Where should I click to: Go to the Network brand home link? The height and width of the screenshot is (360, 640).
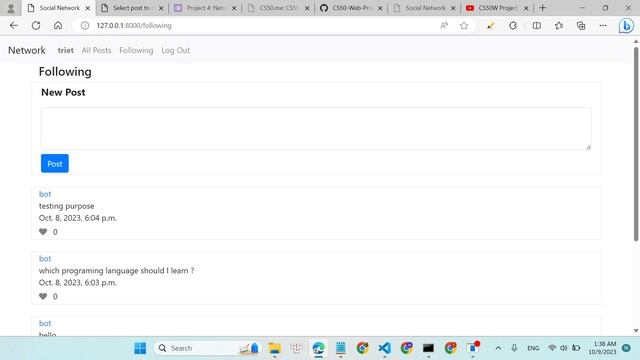27,50
